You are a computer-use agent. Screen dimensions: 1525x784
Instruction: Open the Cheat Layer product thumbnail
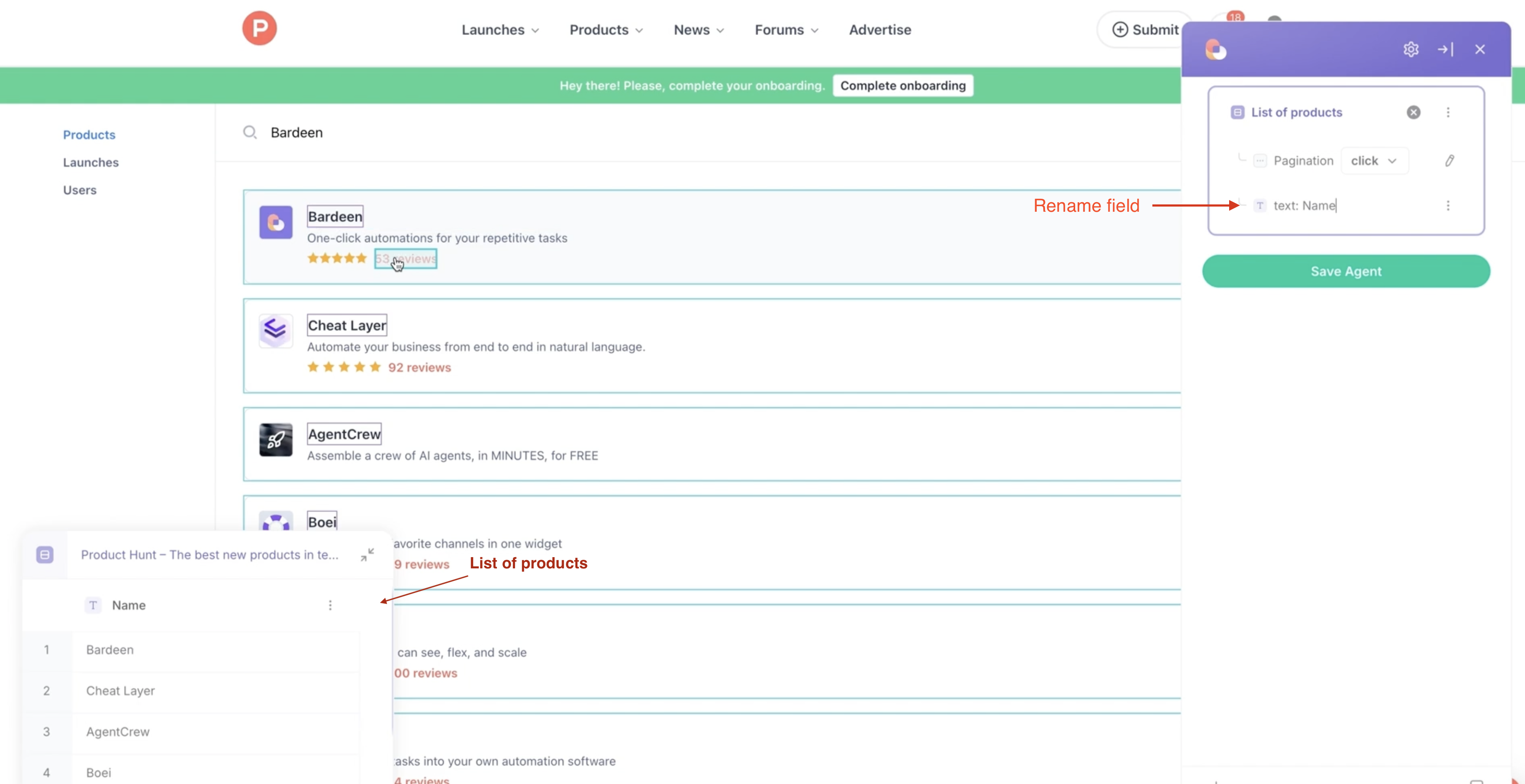(x=276, y=331)
